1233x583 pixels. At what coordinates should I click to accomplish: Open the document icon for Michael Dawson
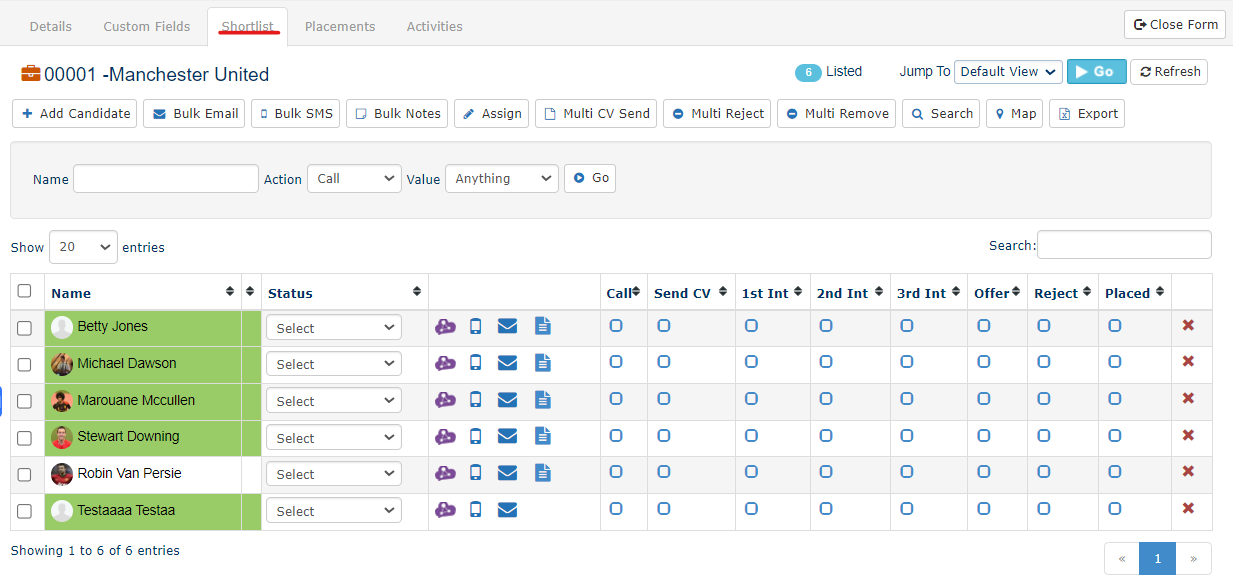tap(542, 363)
